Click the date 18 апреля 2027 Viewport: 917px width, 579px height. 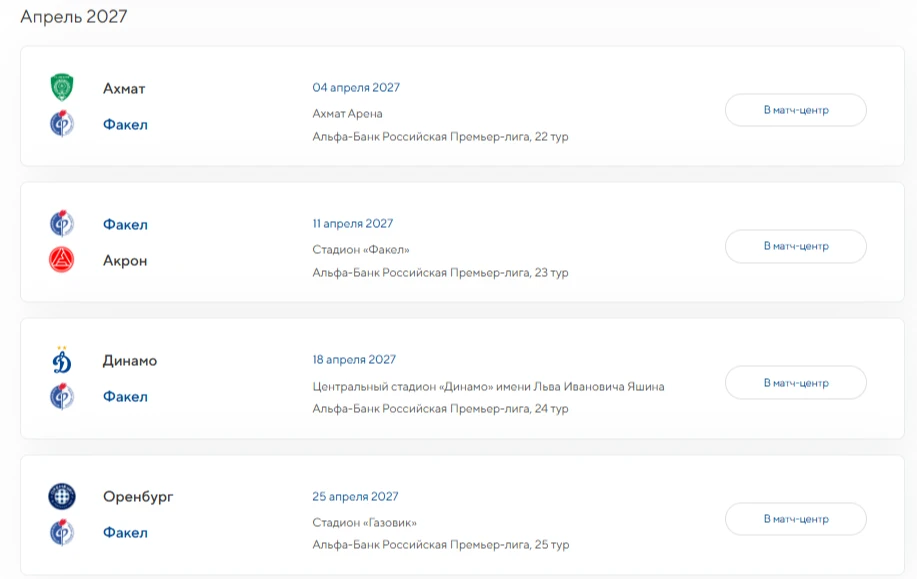354,360
